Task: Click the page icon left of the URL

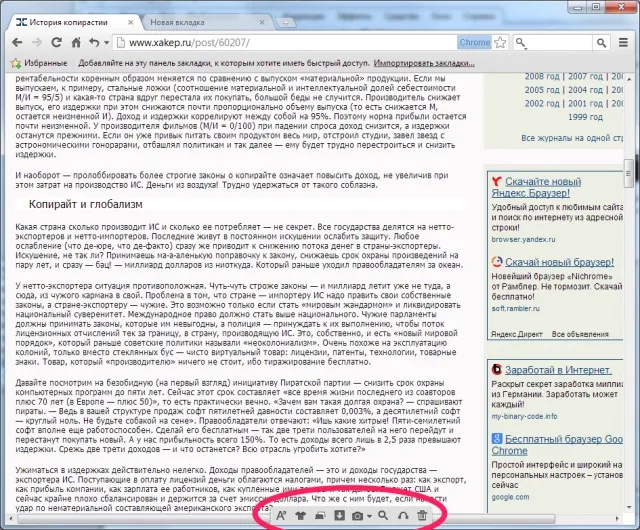Action: coord(120,42)
